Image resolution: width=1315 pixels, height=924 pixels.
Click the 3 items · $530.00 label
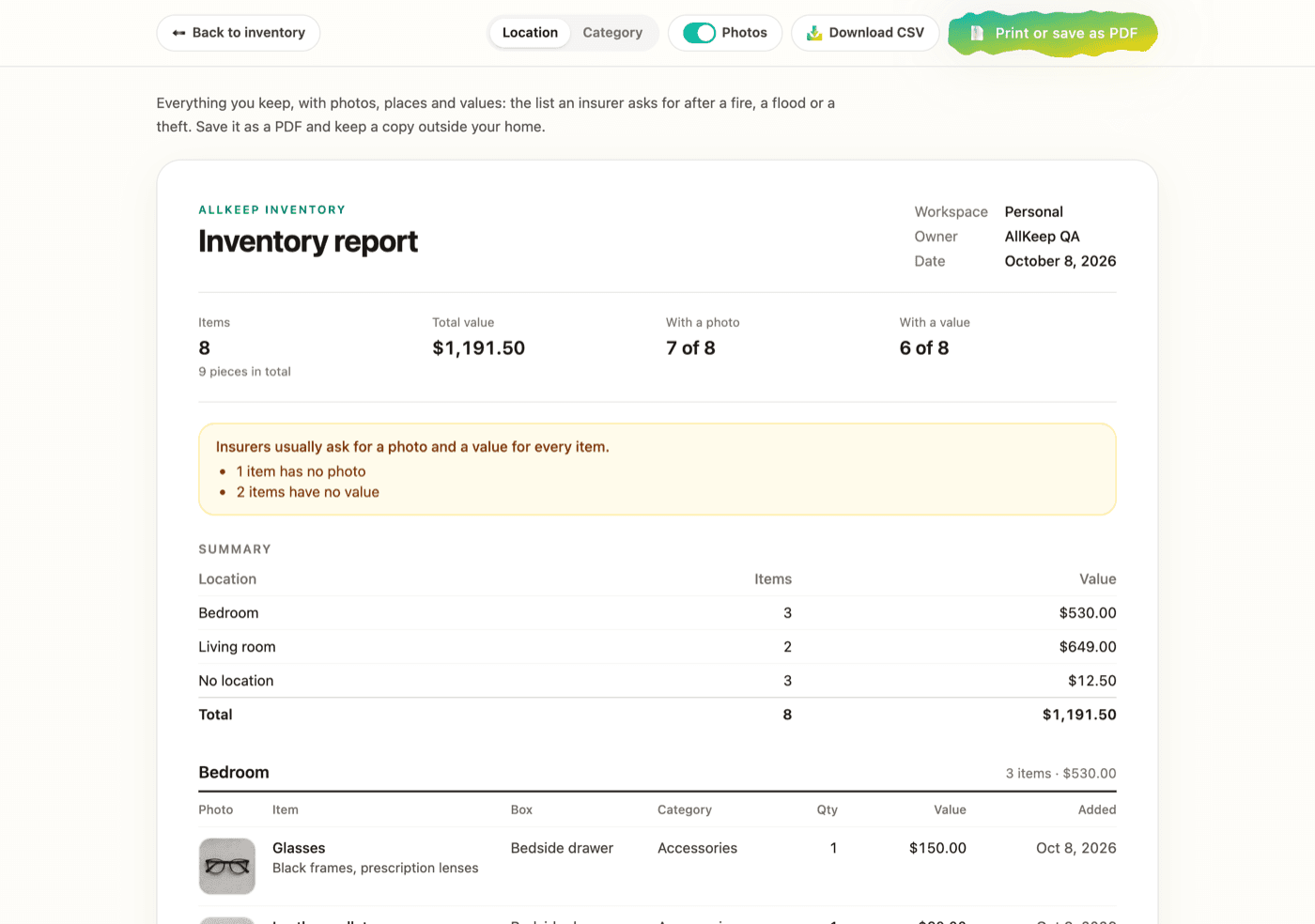1060,774
